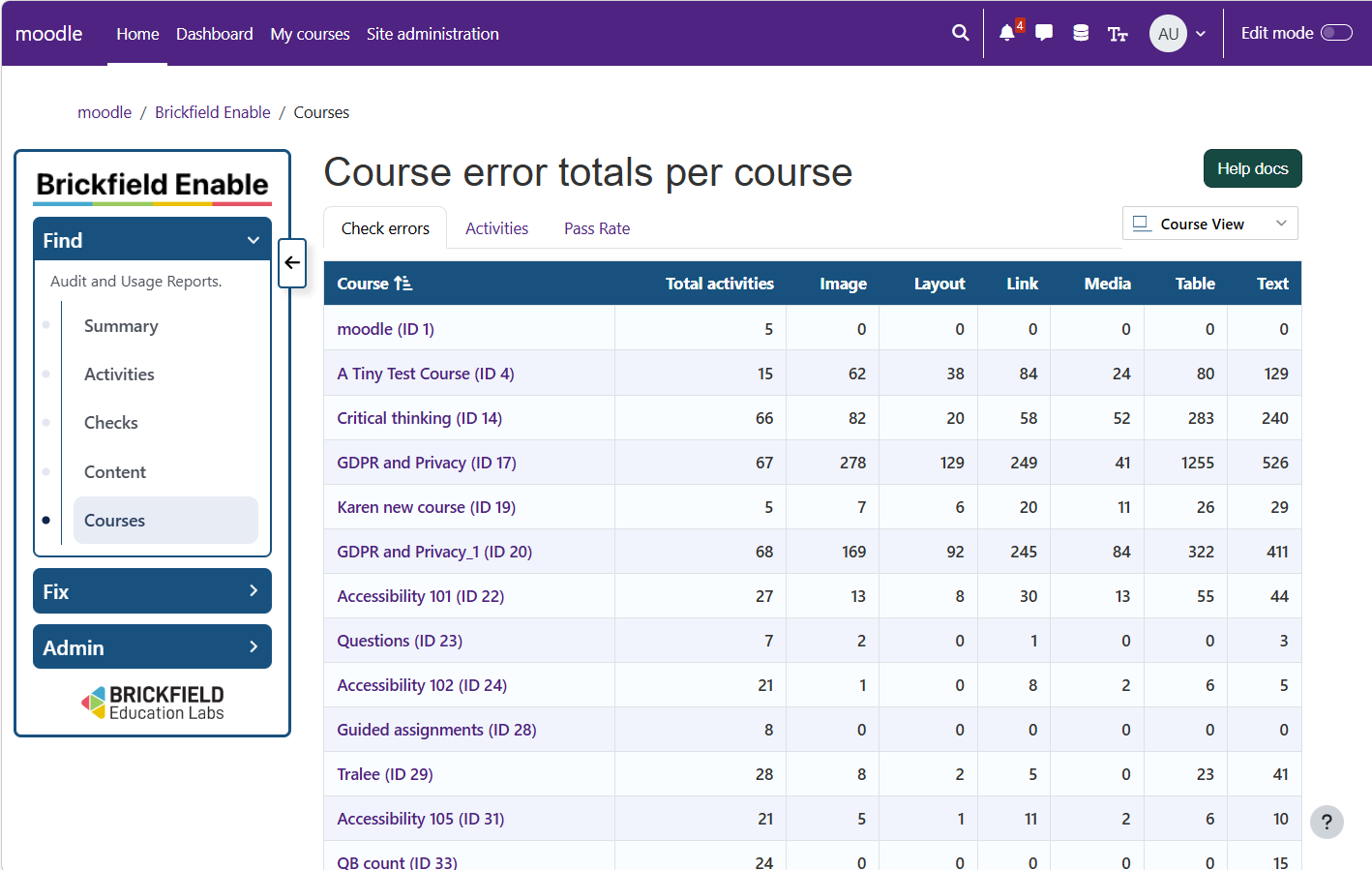Open Activities report in sidebar
The image size is (1372, 870).
point(119,375)
